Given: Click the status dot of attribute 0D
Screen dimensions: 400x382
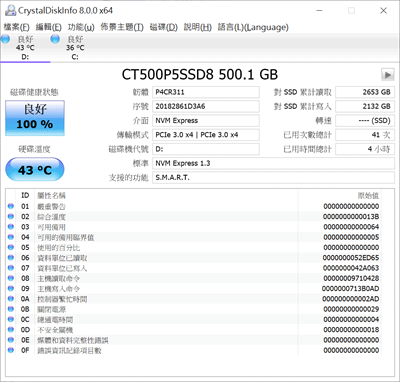Looking at the screenshot, I should coord(11,330).
